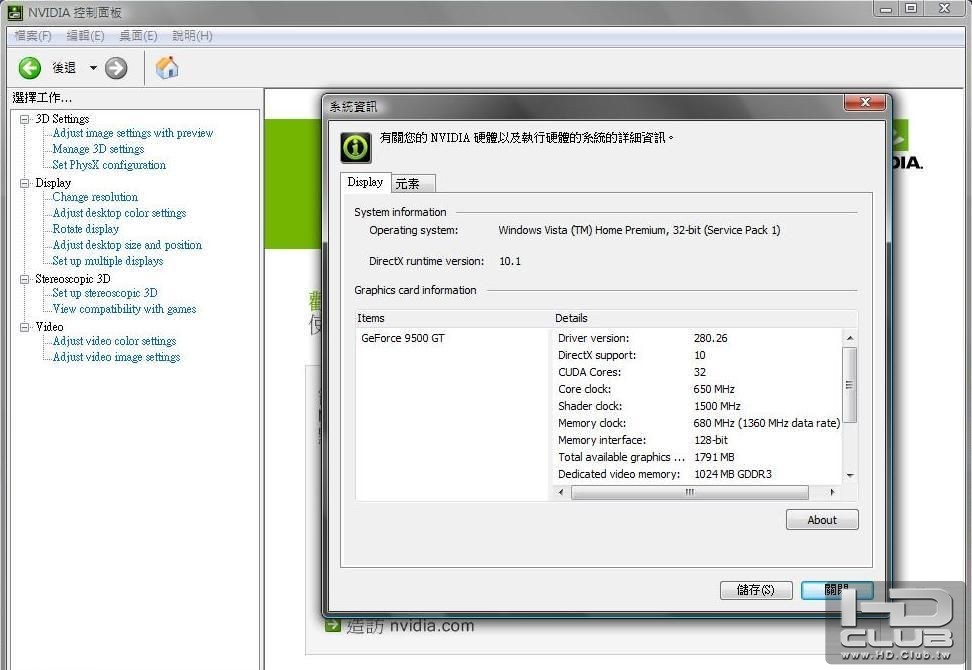Click the horizontal scroll right arrow
Screen dimensions: 972x670
click(x=832, y=492)
